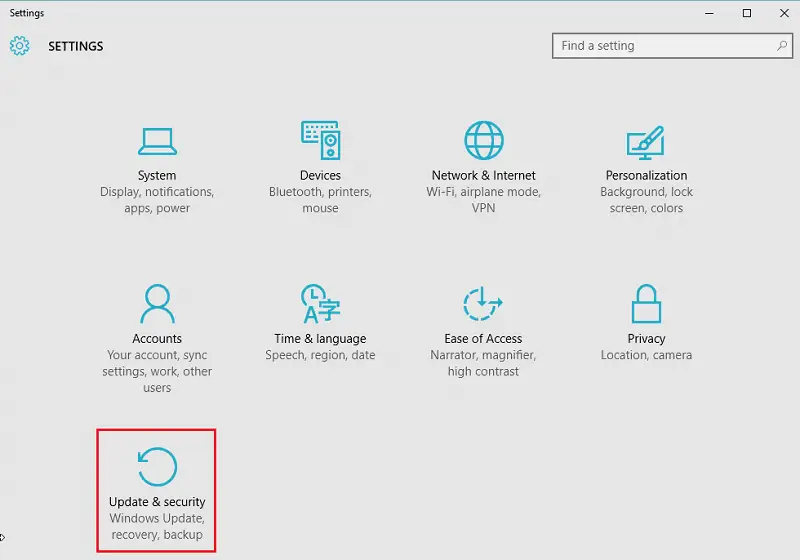Image resolution: width=800 pixels, height=560 pixels.
Task: Click the Accounts label
Action: pyautogui.click(x=157, y=339)
